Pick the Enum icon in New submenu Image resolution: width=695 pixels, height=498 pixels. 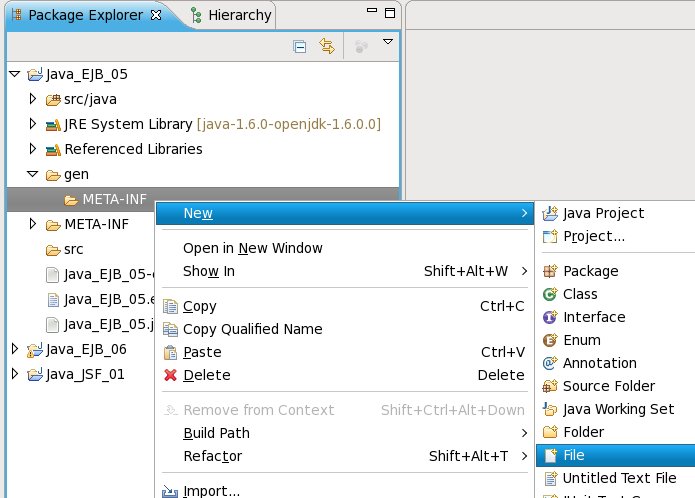tap(549, 340)
